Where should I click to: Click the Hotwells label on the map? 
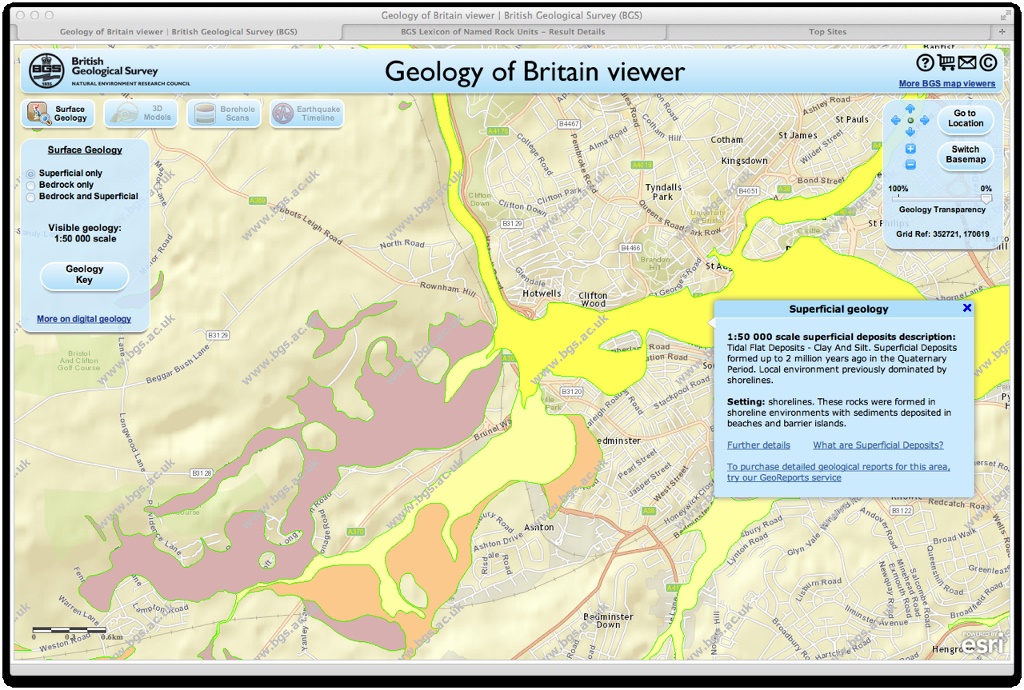pyautogui.click(x=541, y=294)
